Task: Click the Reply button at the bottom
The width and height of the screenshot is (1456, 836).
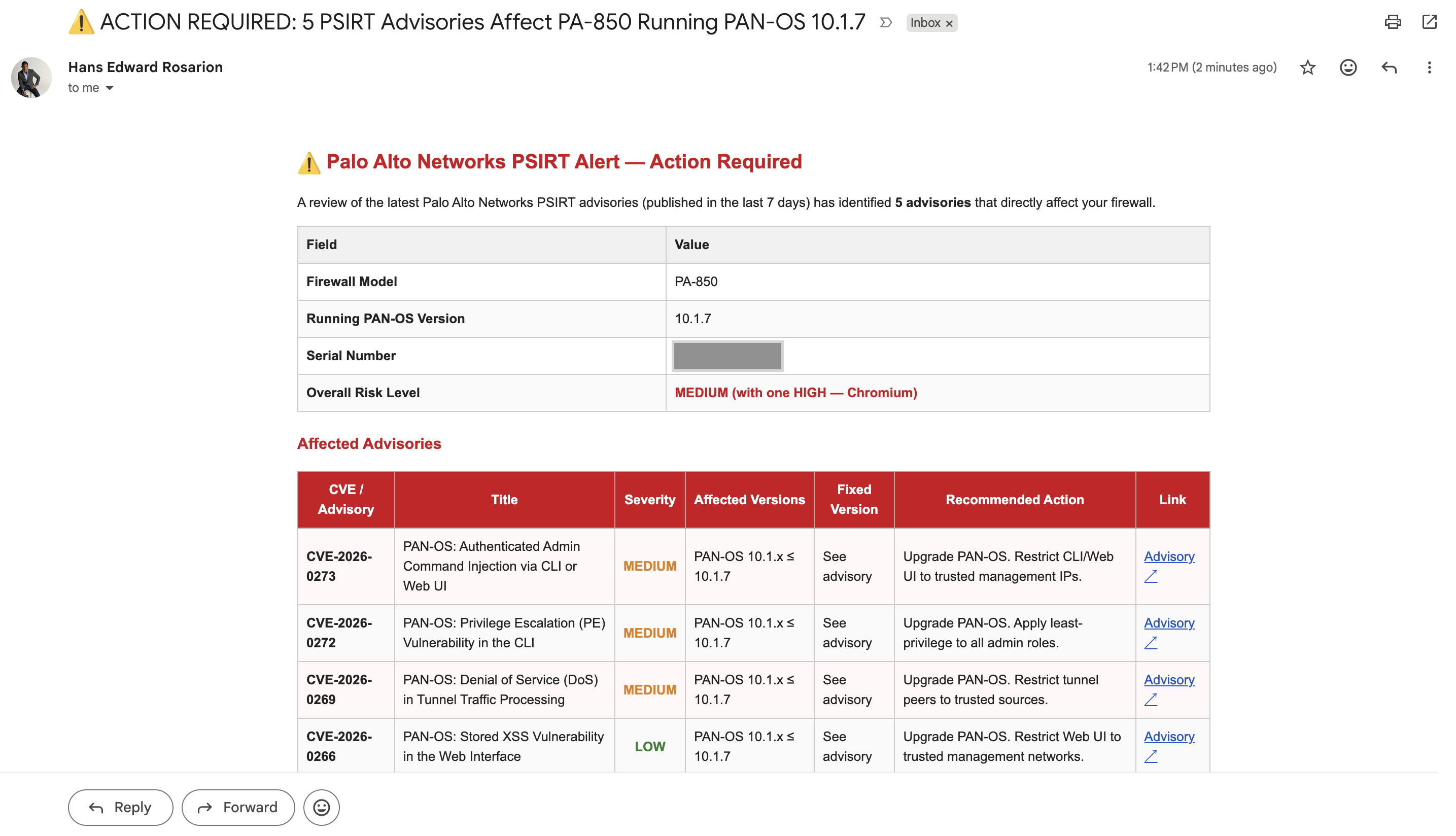Action: (121, 807)
